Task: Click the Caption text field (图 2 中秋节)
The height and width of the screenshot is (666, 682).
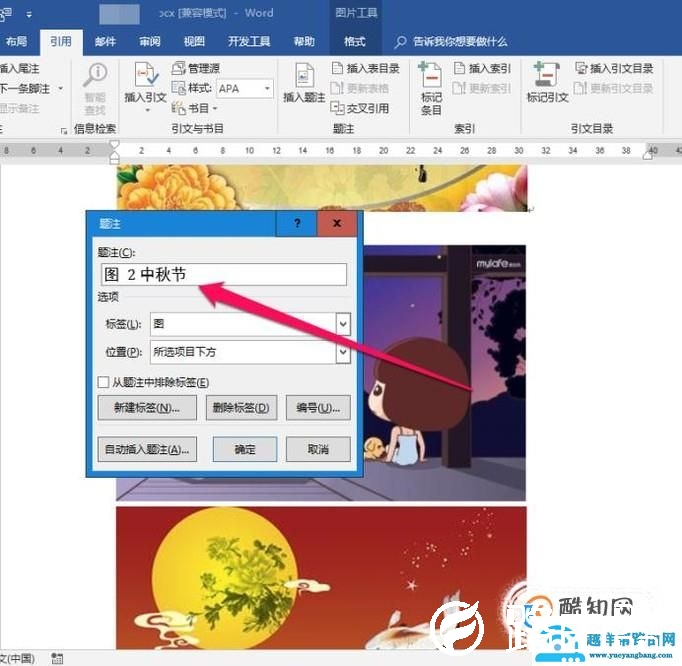Action: click(x=224, y=274)
